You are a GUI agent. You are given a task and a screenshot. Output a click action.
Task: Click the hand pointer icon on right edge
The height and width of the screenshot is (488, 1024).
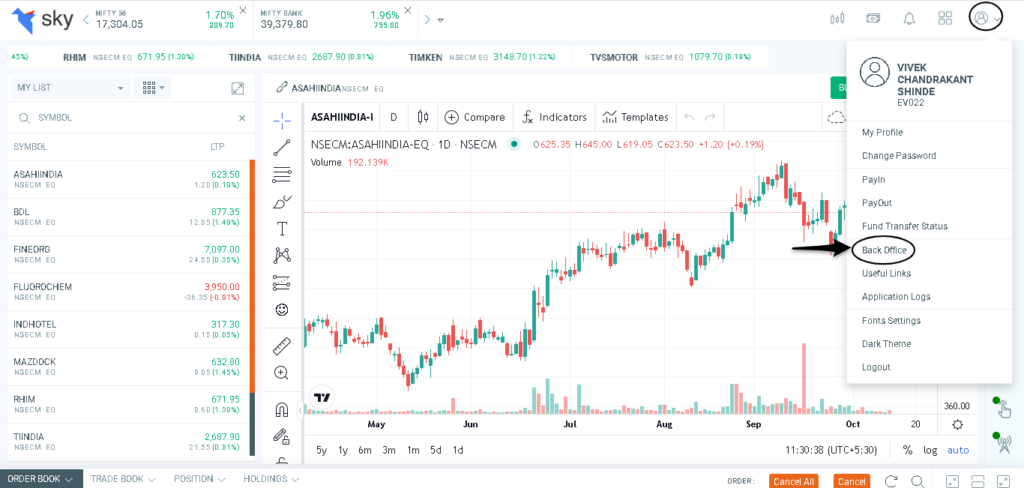1003,408
